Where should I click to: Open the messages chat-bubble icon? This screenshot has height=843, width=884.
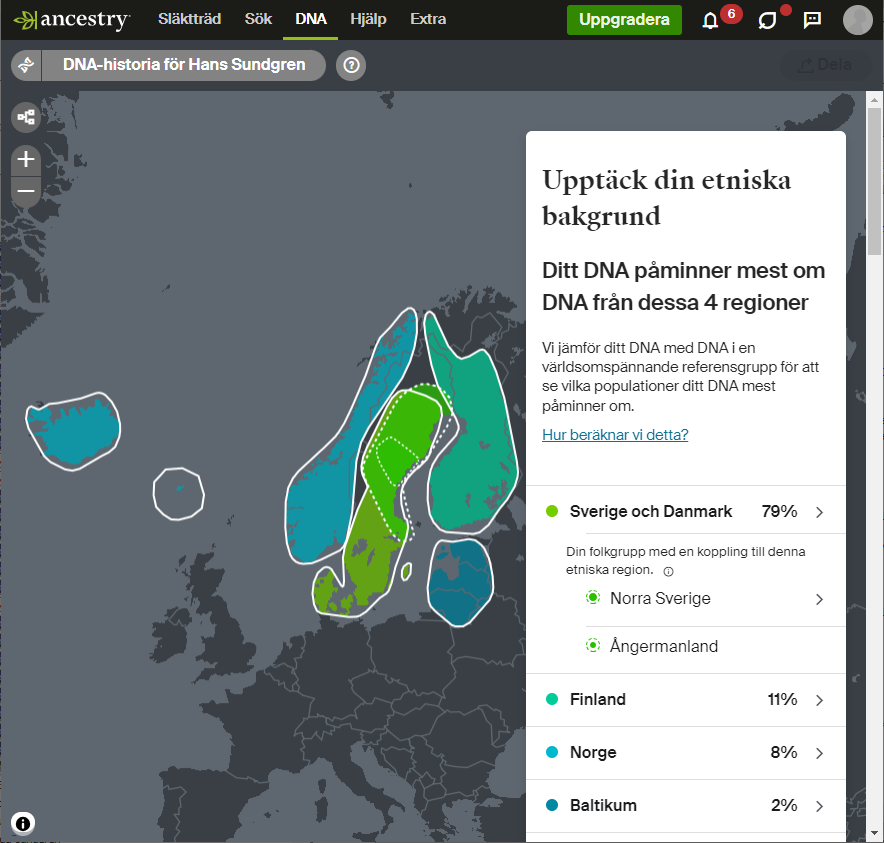767,21
